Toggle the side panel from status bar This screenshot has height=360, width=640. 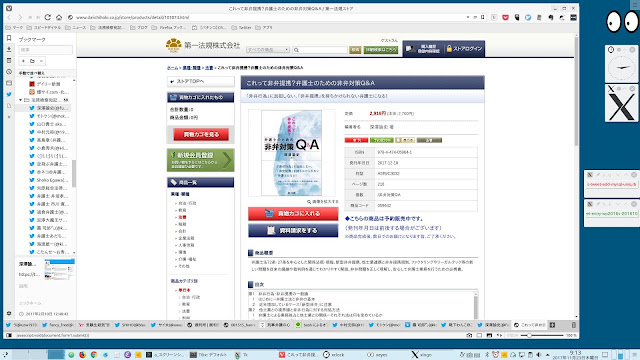coord(9,335)
